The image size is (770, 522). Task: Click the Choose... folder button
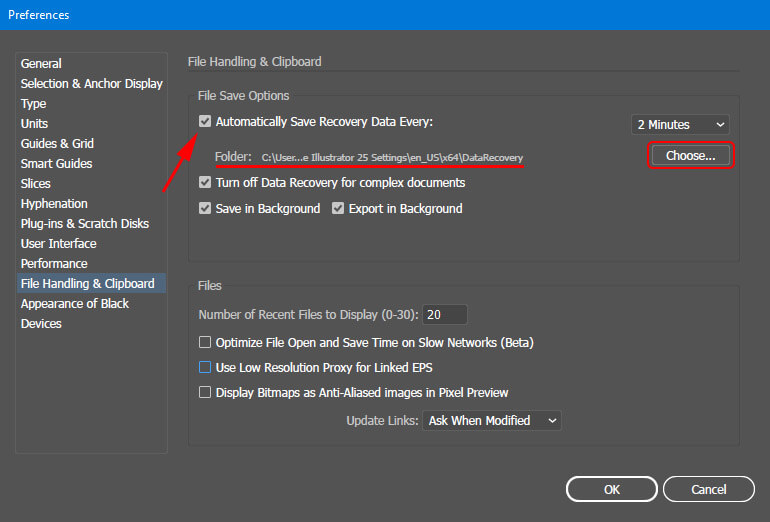pos(690,156)
